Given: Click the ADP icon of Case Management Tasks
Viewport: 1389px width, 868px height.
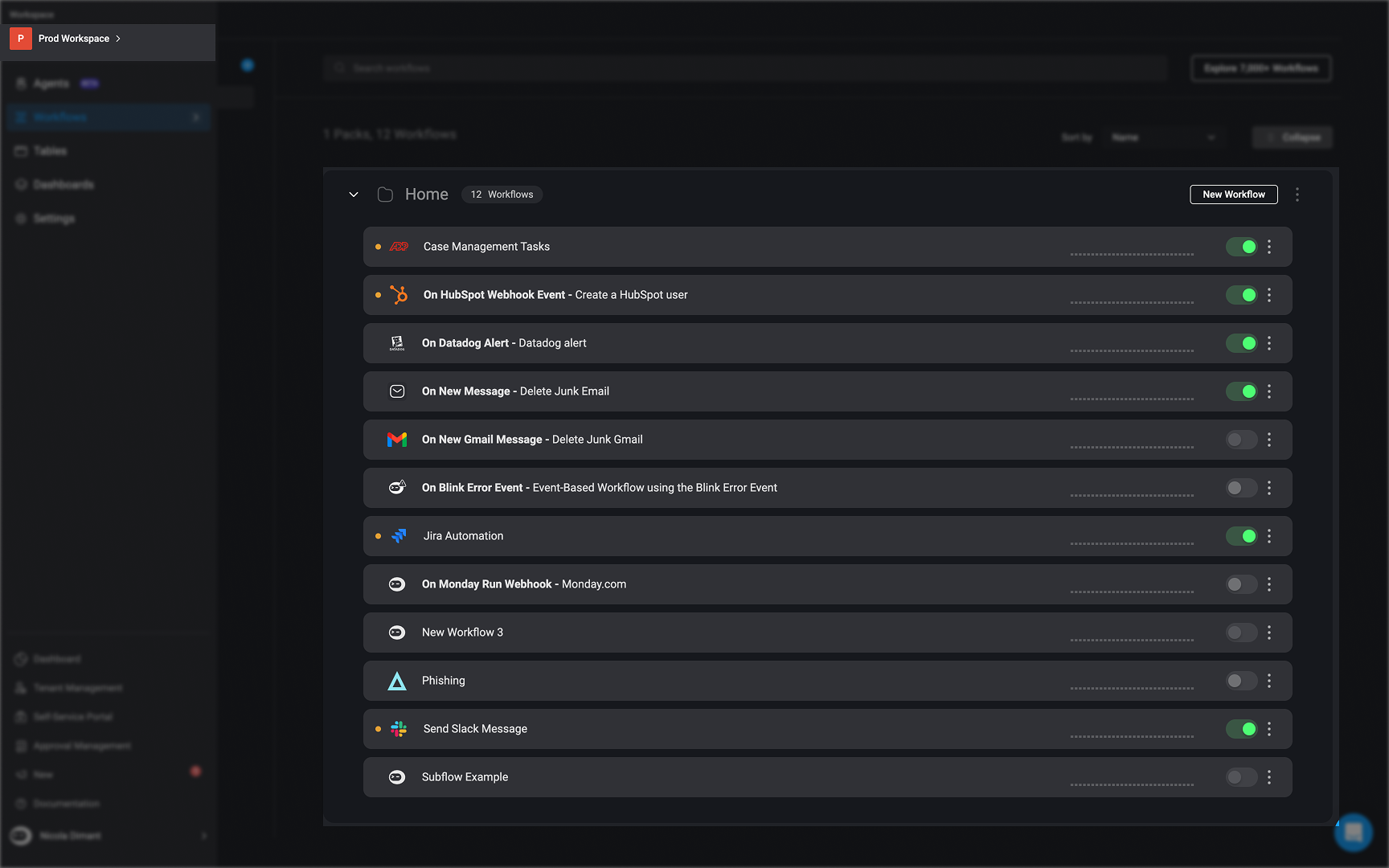Looking at the screenshot, I should (399, 247).
